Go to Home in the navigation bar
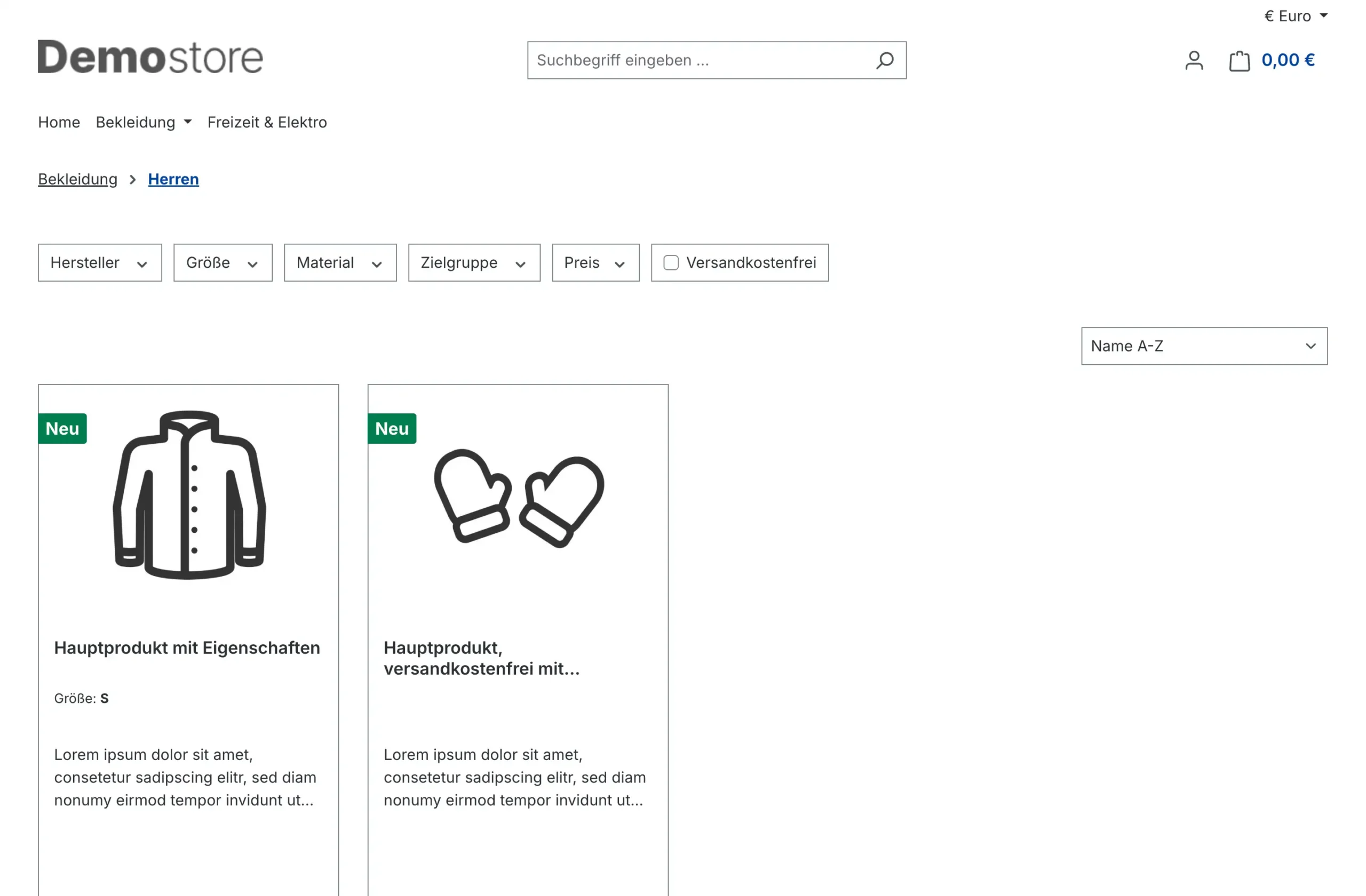 59,122
